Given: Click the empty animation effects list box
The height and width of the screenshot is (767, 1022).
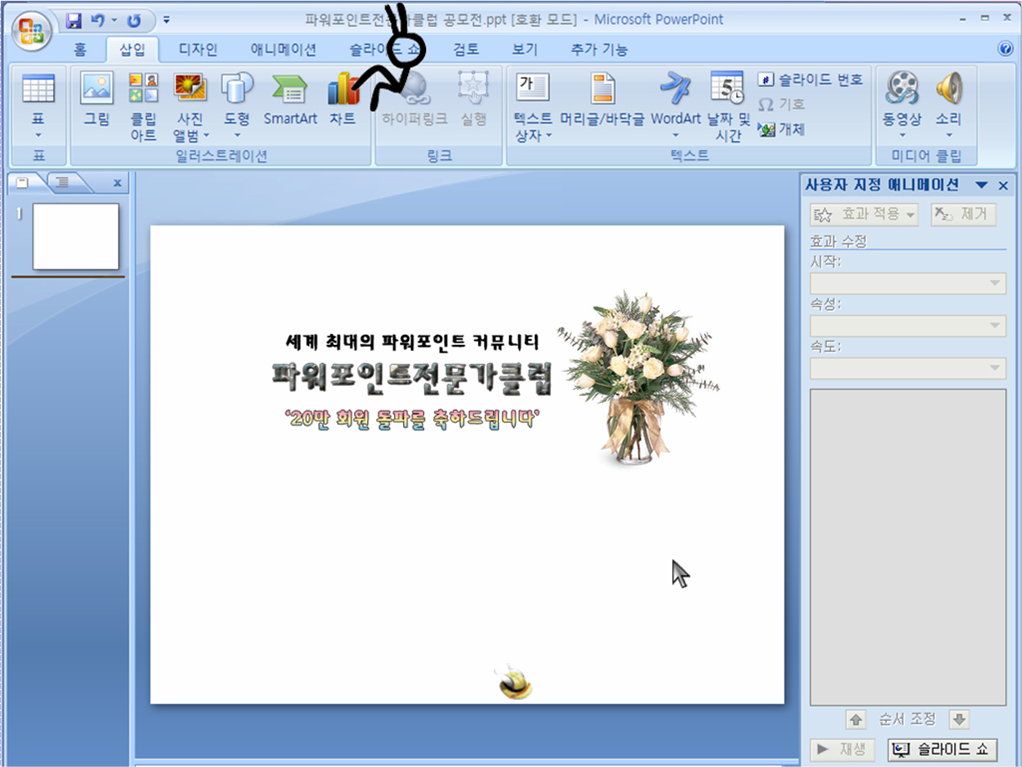Looking at the screenshot, I should pos(908,547).
